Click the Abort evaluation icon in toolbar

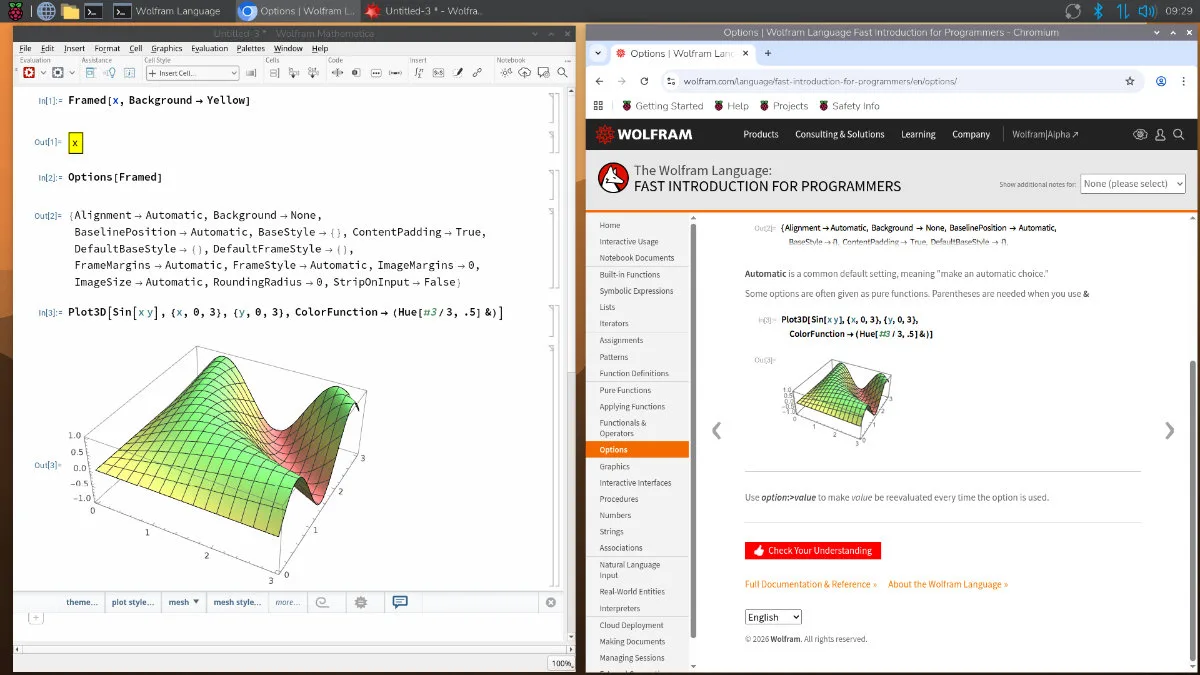58,73
